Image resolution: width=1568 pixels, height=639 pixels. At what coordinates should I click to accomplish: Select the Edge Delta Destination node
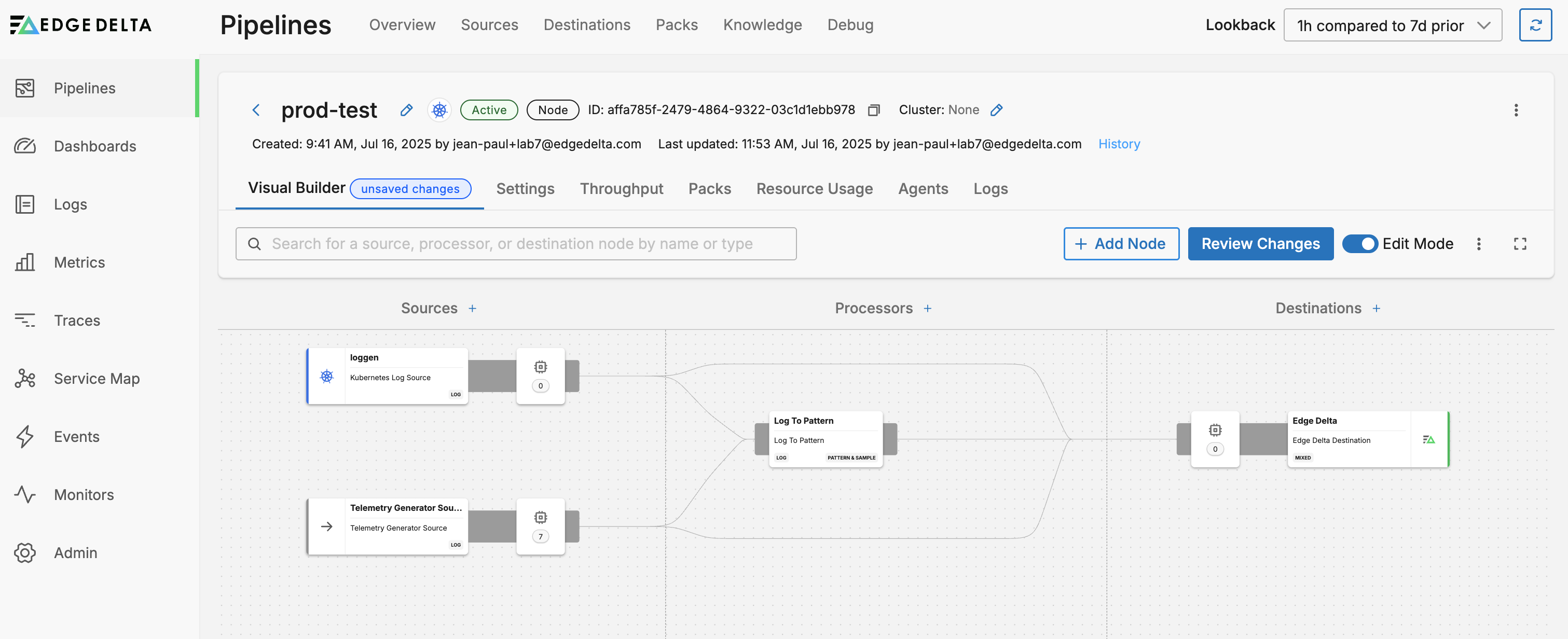(1368, 439)
